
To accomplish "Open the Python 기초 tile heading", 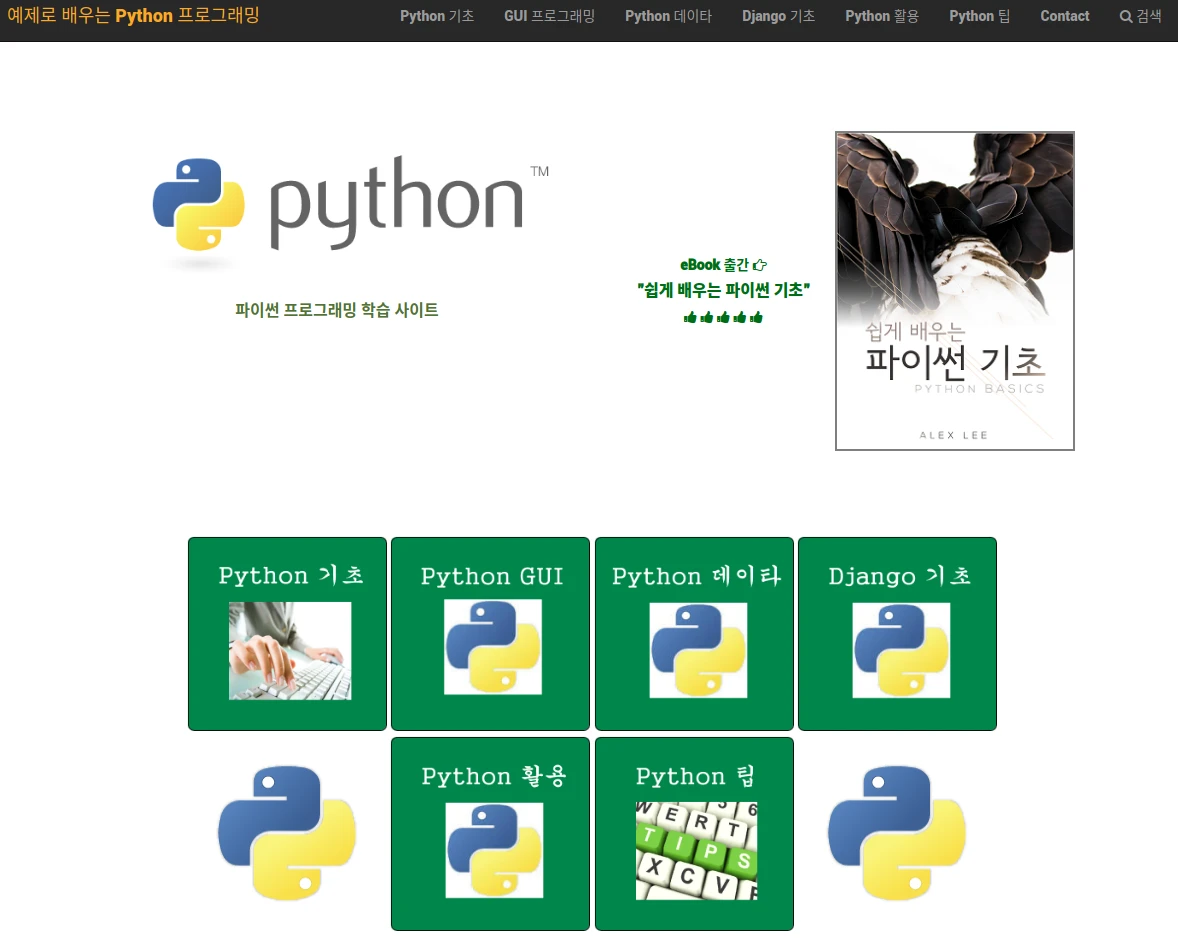I will coord(291,575).
